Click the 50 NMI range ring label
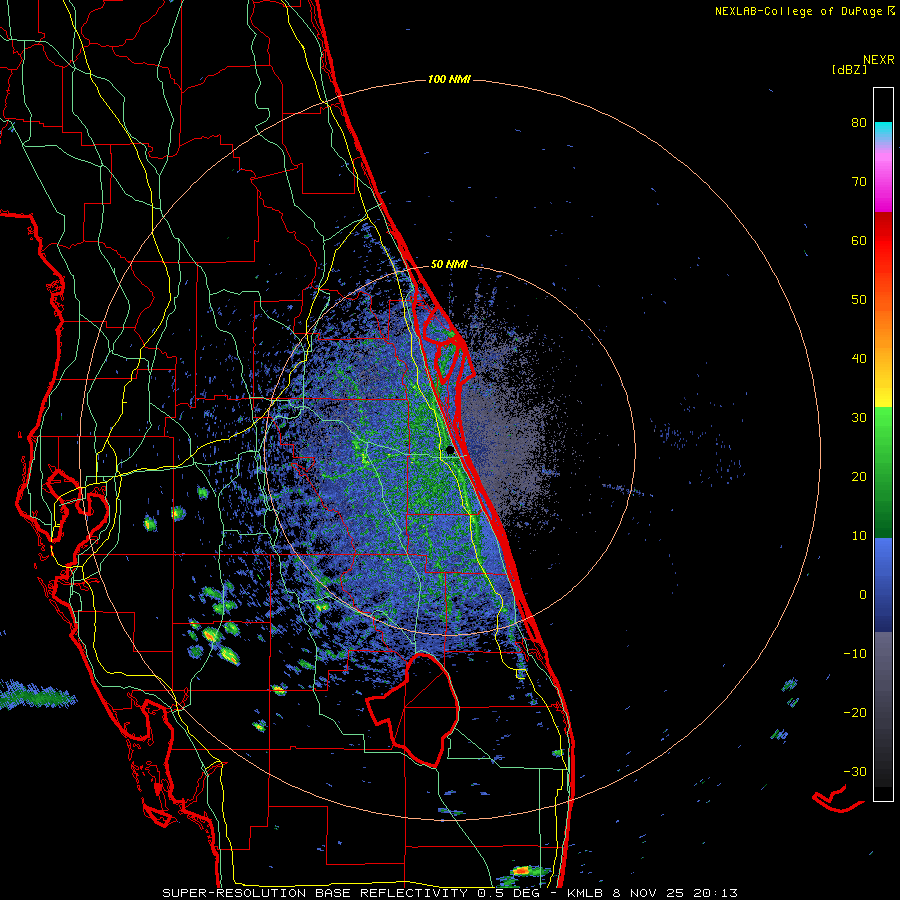This screenshot has height=900, width=900. pos(449,265)
